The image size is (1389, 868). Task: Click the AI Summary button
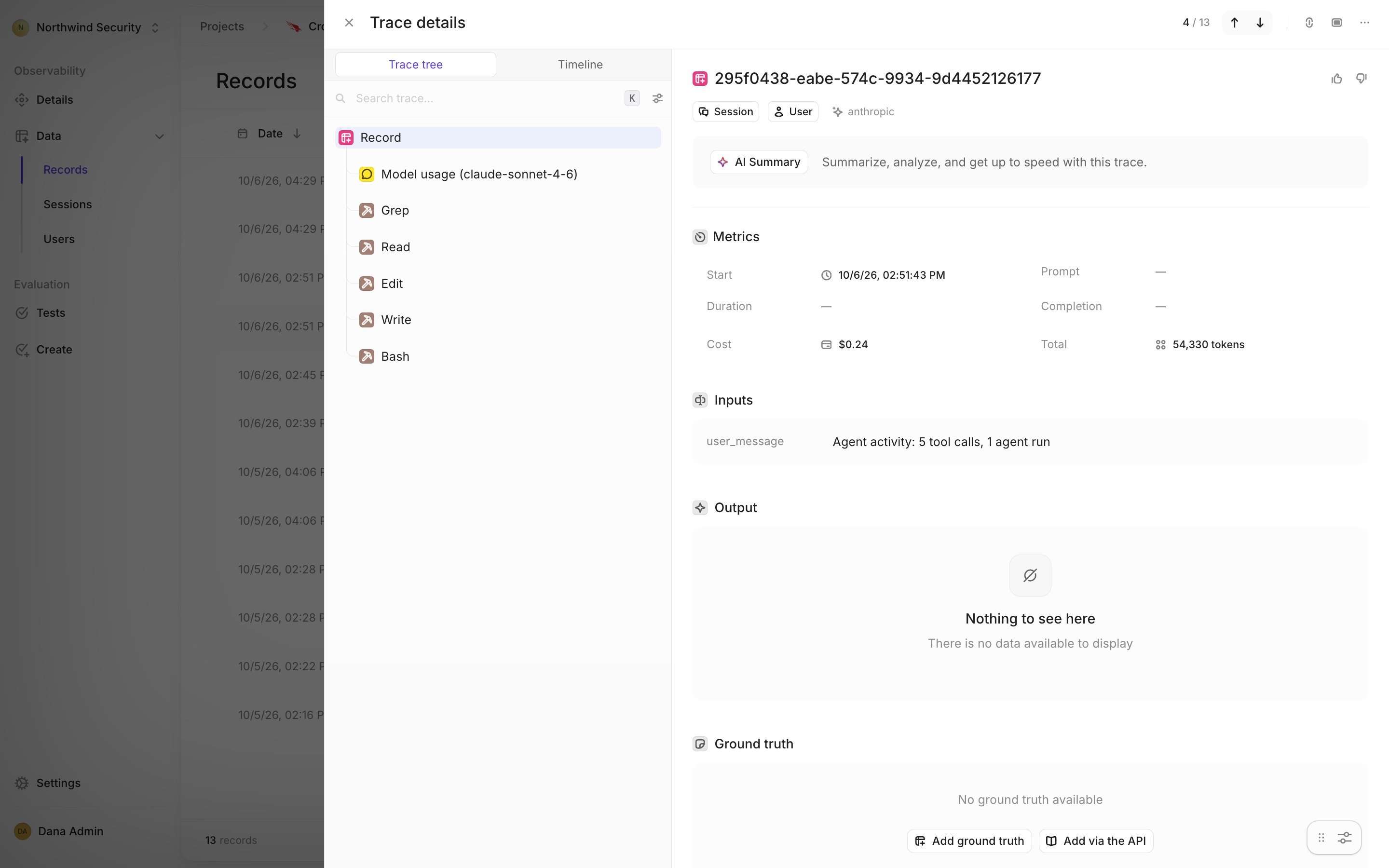click(x=759, y=163)
